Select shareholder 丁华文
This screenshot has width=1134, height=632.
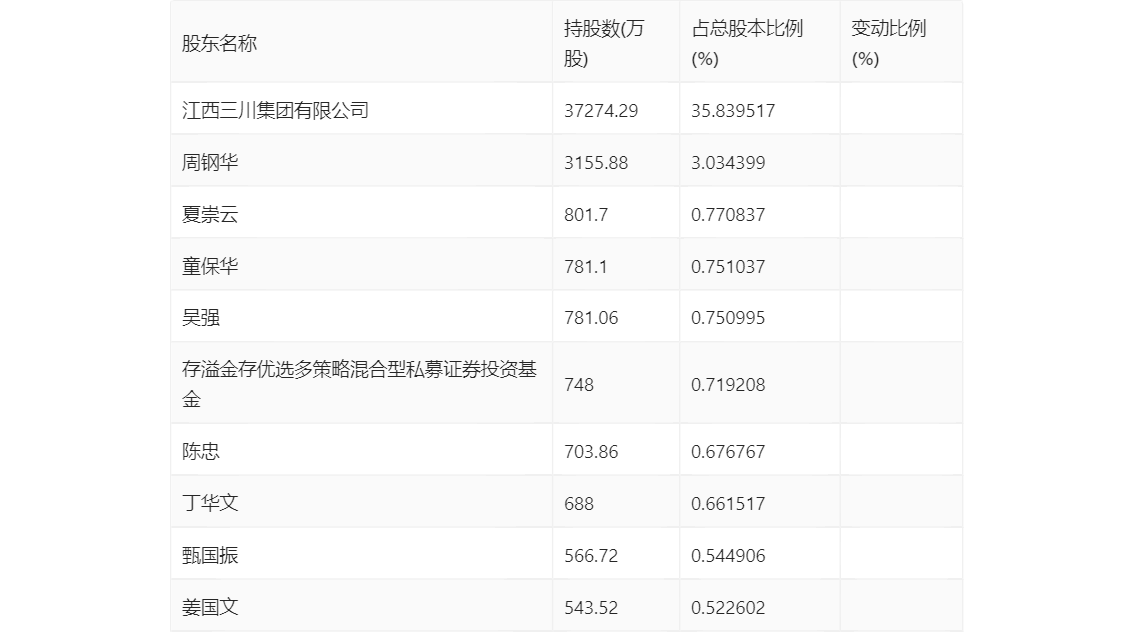point(210,504)
